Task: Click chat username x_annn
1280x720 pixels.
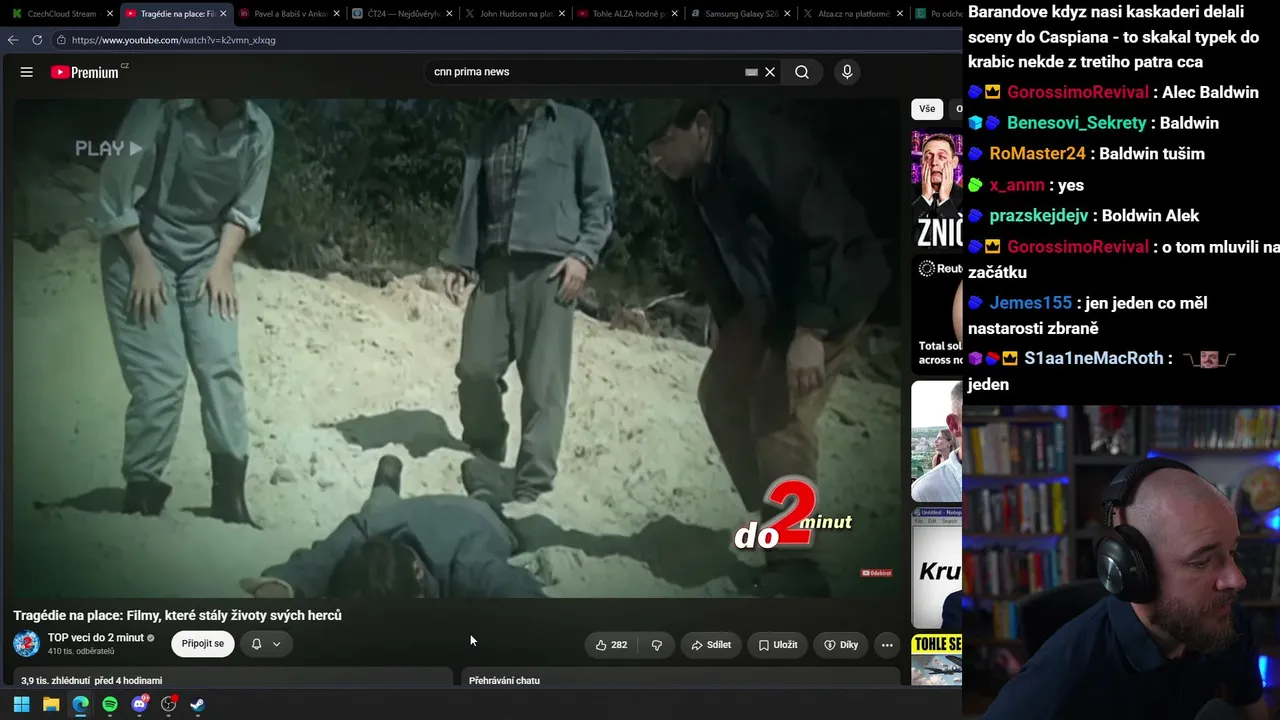Action: 1017,185
